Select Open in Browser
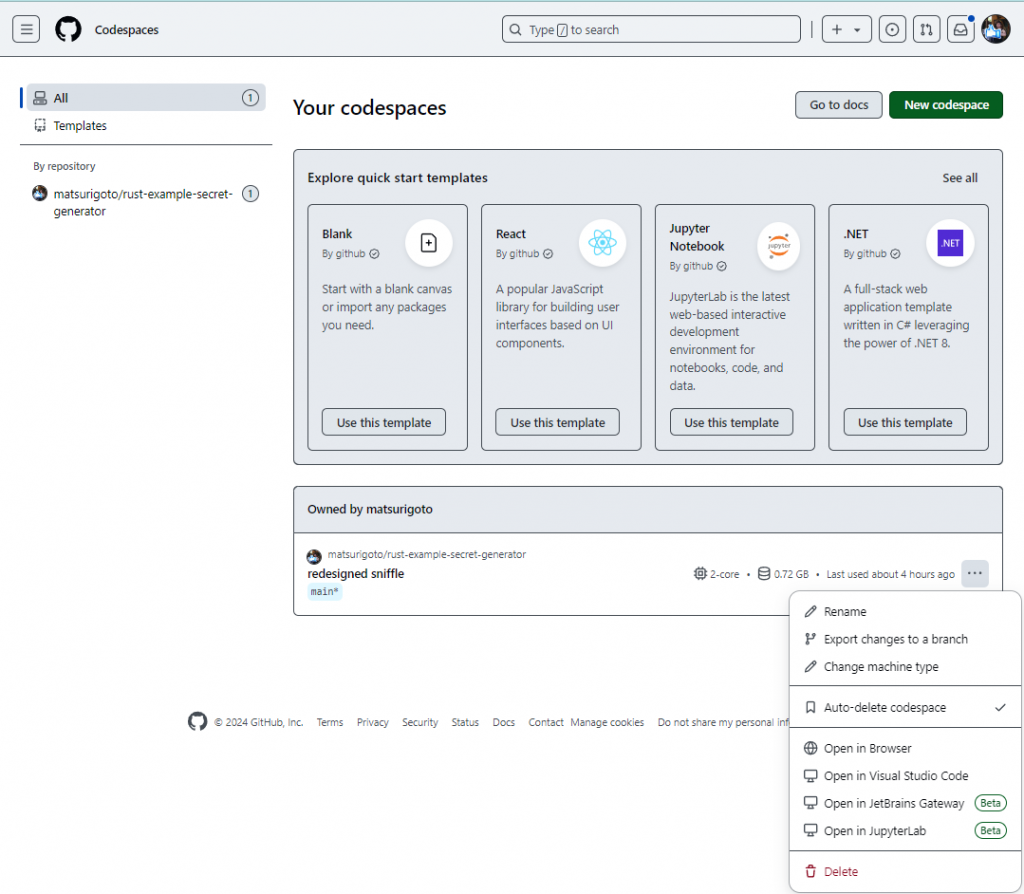The height and width of the screenshot is (894, 1024). pyautogui.click(x=905, y=748)
